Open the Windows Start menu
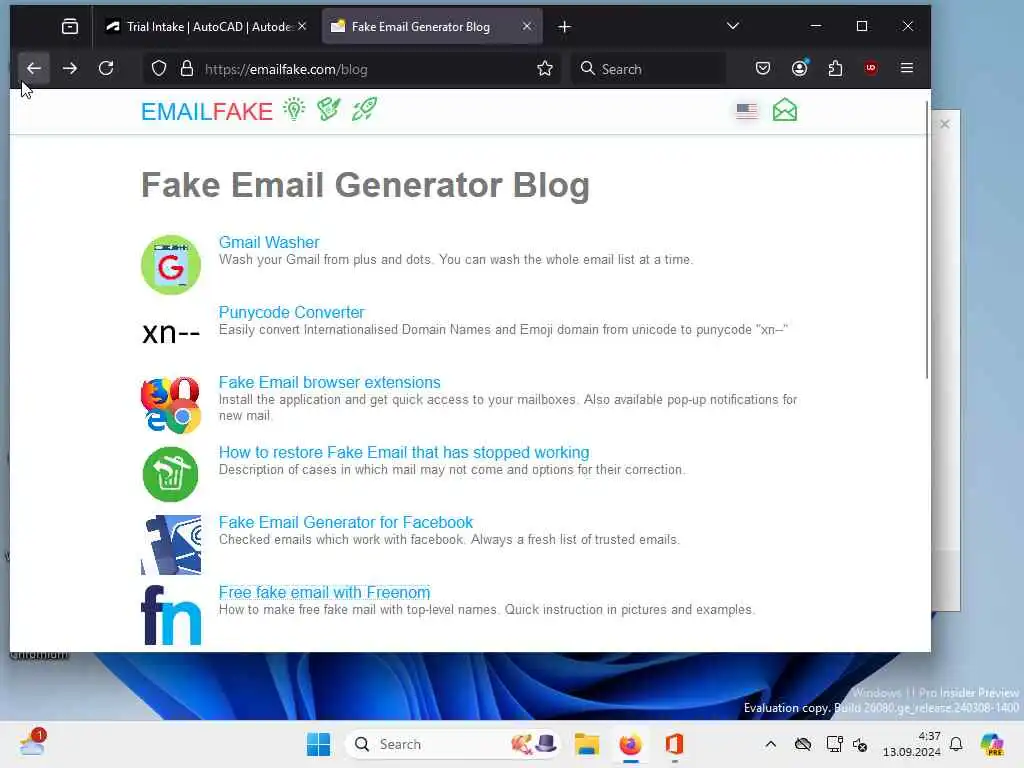Viewport: 1024px width, 768px height. 318,744
